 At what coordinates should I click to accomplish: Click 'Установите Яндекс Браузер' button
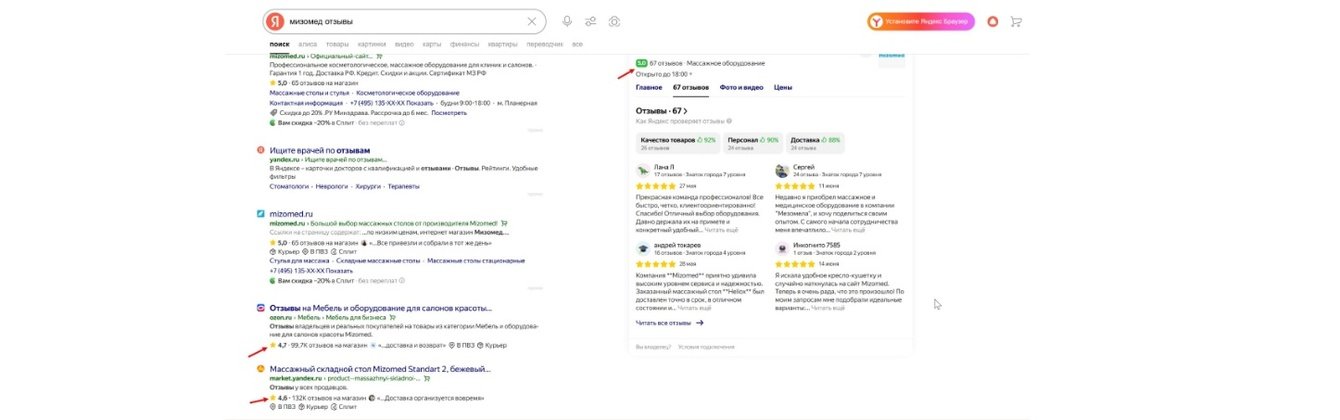(x=920, y=21)
